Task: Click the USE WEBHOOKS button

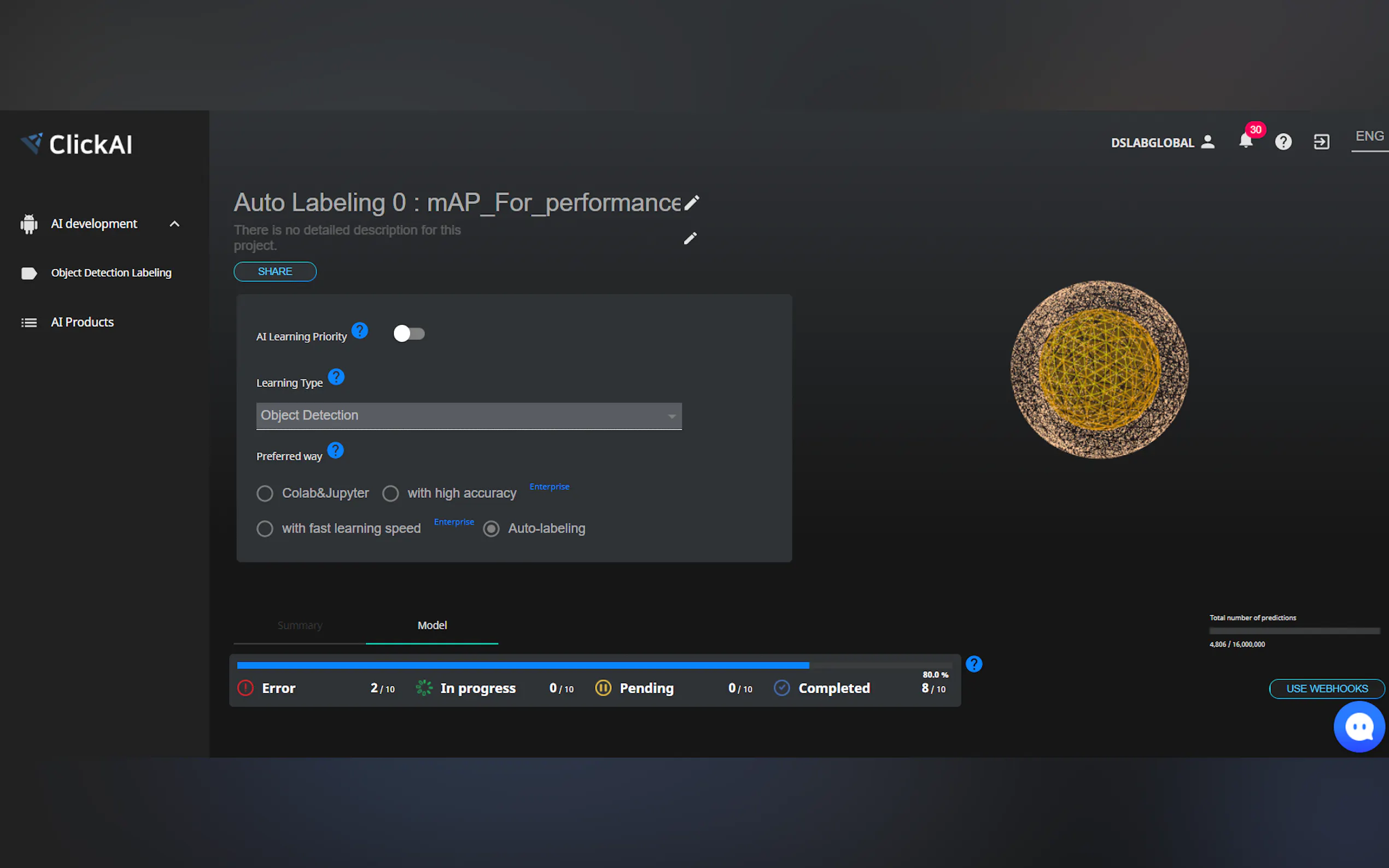Action: pyautogui.click(x=1327, y=688)
